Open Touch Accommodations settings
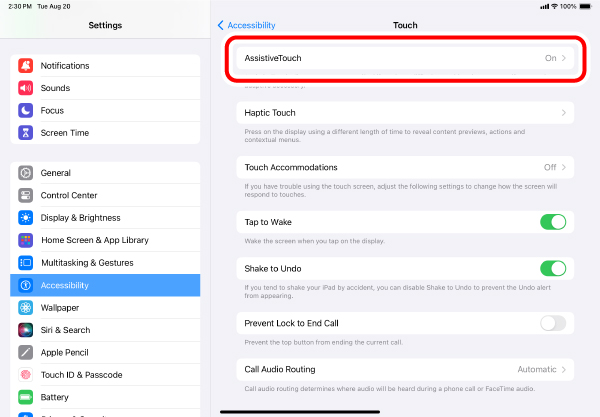 click(405, 167)
